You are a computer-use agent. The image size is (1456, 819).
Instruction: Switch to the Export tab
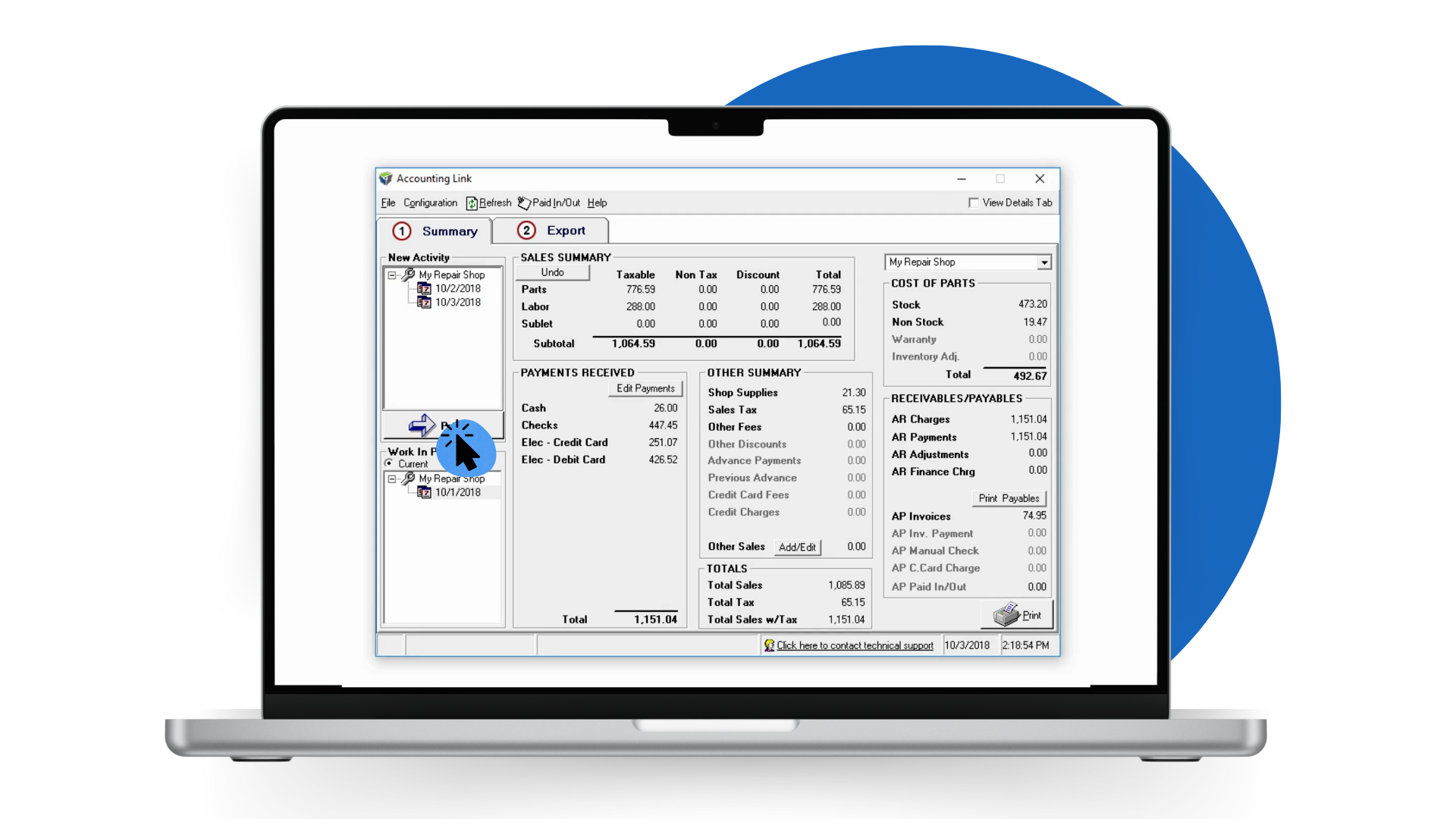click(551, 231)
